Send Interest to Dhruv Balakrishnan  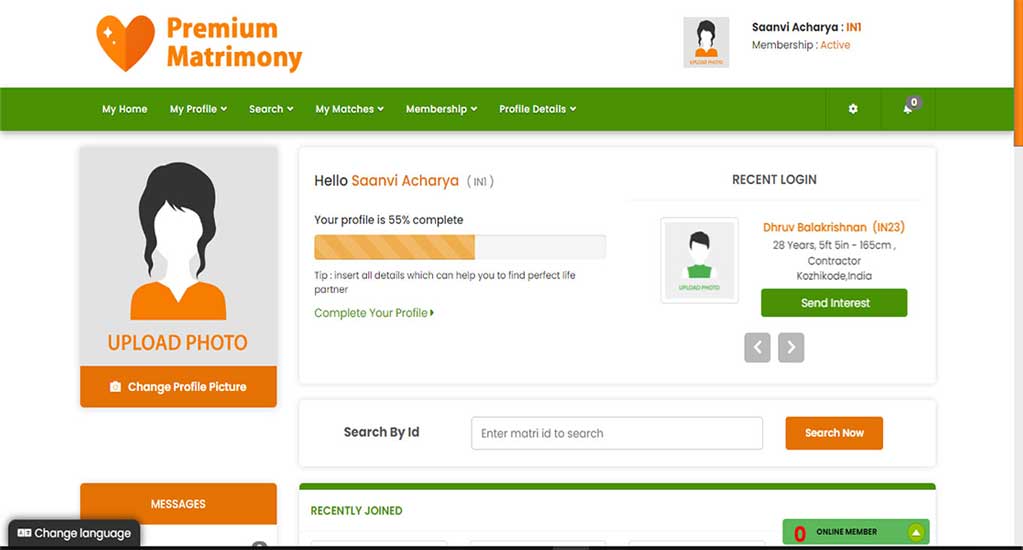[834, 303]
